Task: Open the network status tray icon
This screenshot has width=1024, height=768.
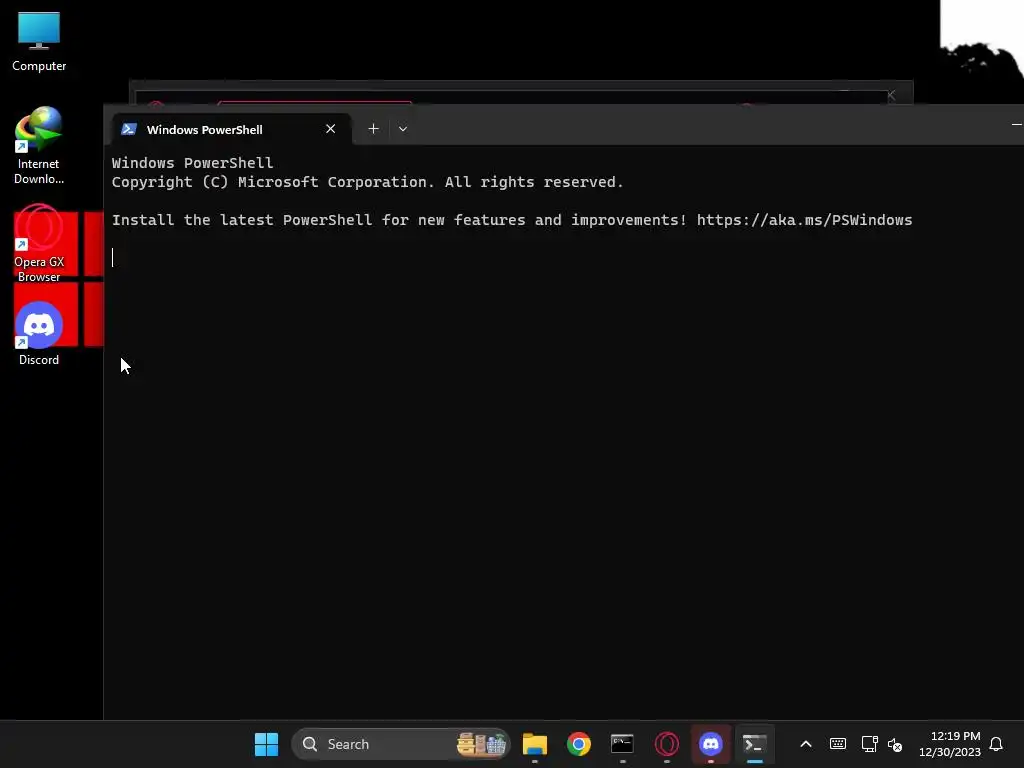Action: 869,744
